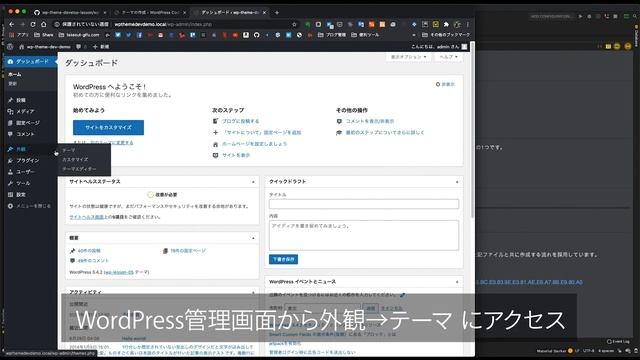Go to ホーム under the dashboard submenu

15,74
